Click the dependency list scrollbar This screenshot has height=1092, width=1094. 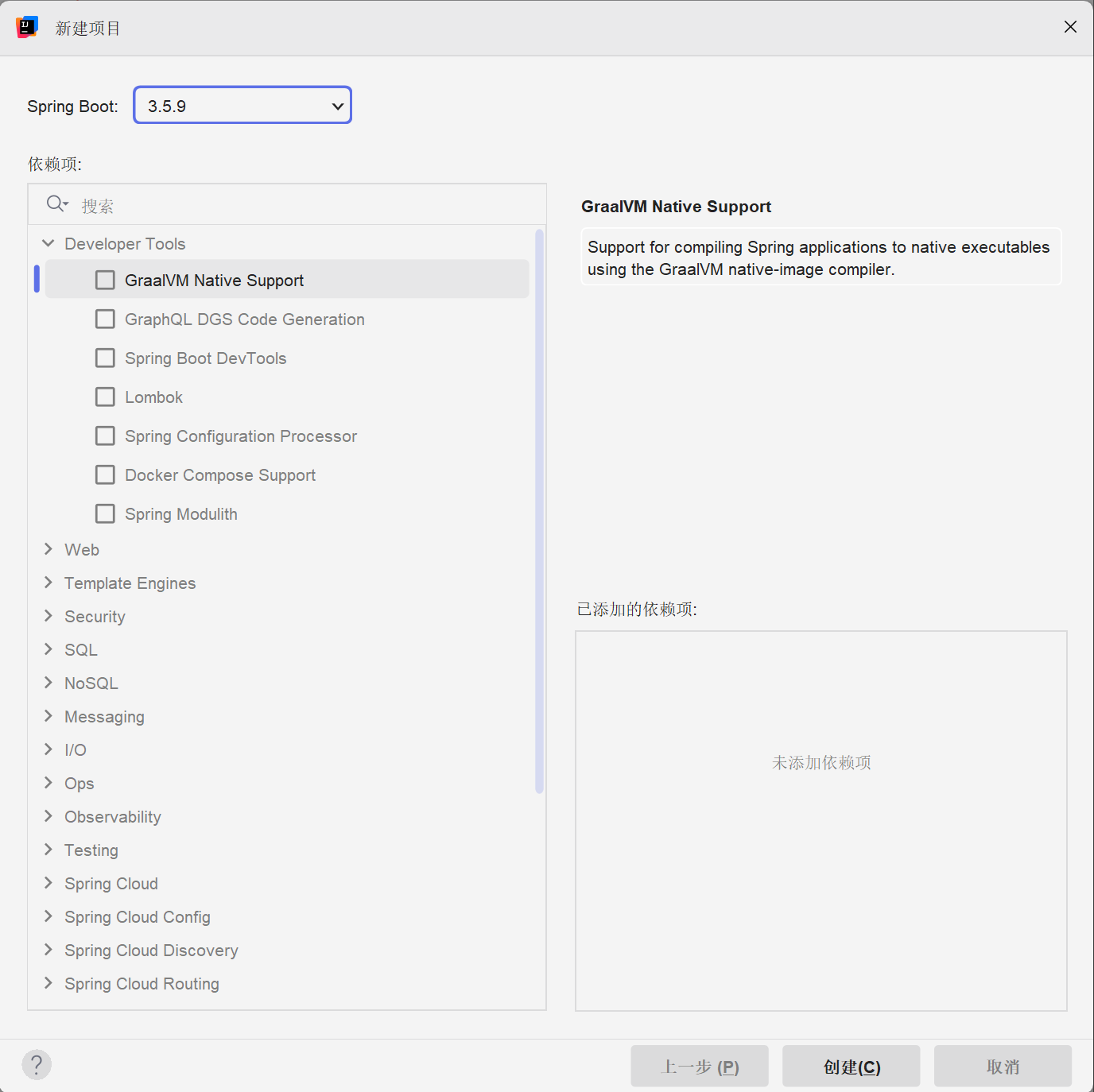539,509
